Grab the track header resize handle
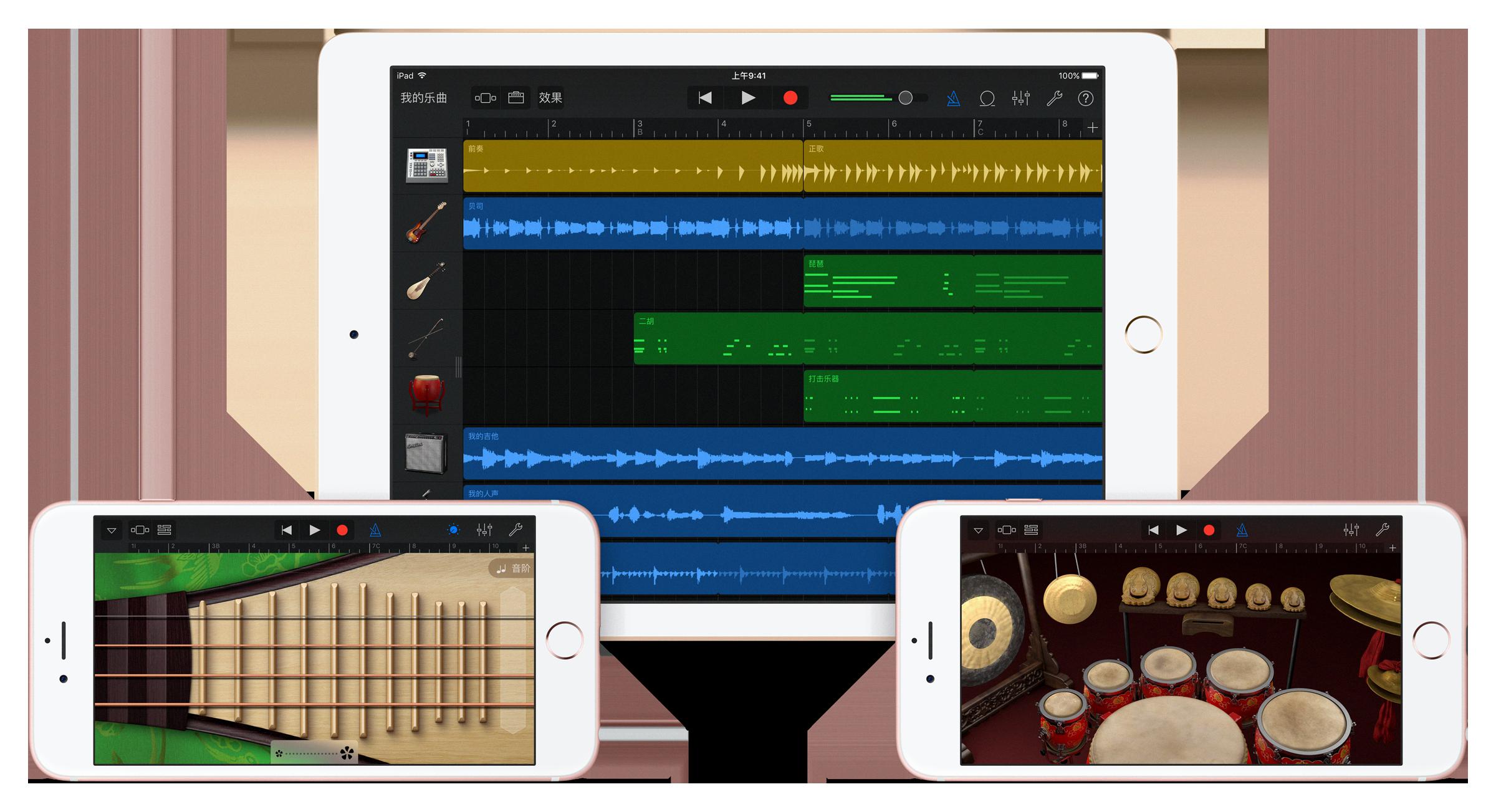The width and height of the screenshot is (1496, 812). pos(458,367)
